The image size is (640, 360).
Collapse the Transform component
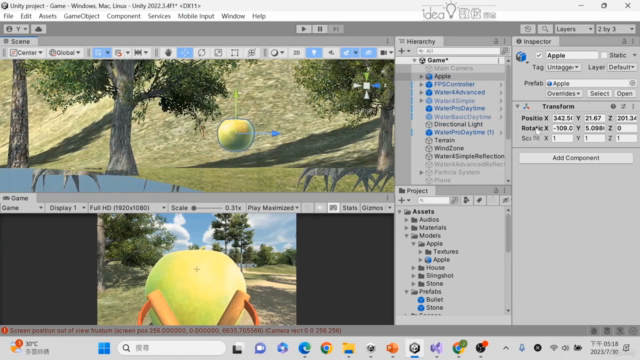[518, 107]
